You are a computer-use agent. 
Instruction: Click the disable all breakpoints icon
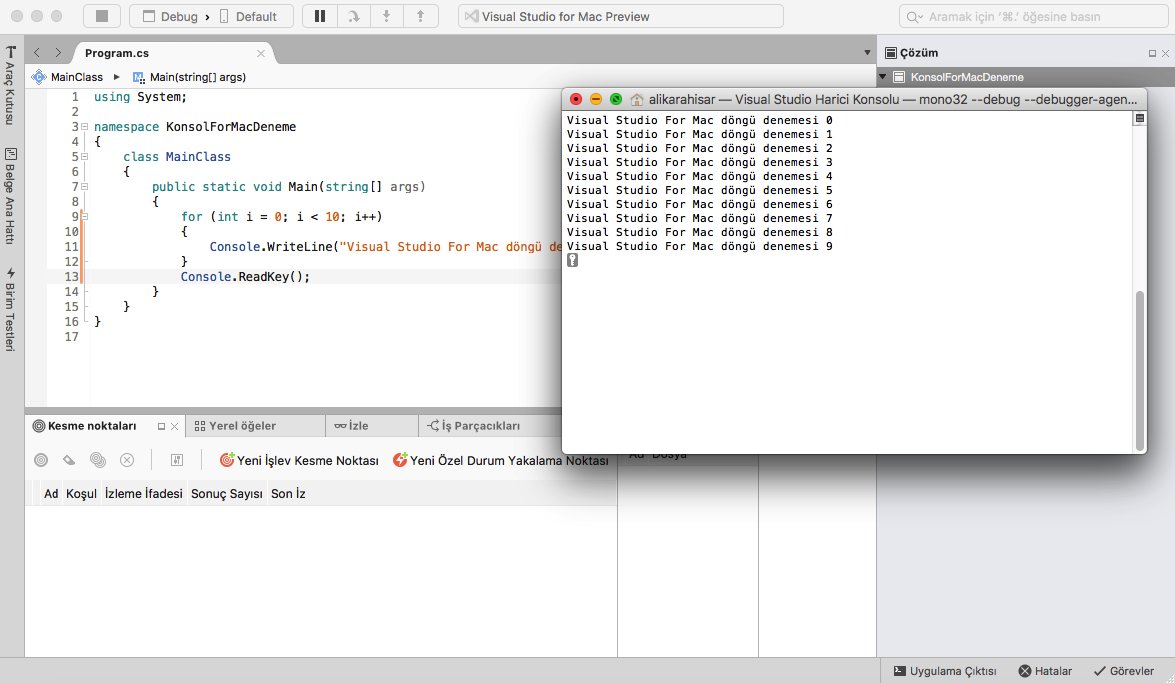pyautogui.click(x=97, y=460)
